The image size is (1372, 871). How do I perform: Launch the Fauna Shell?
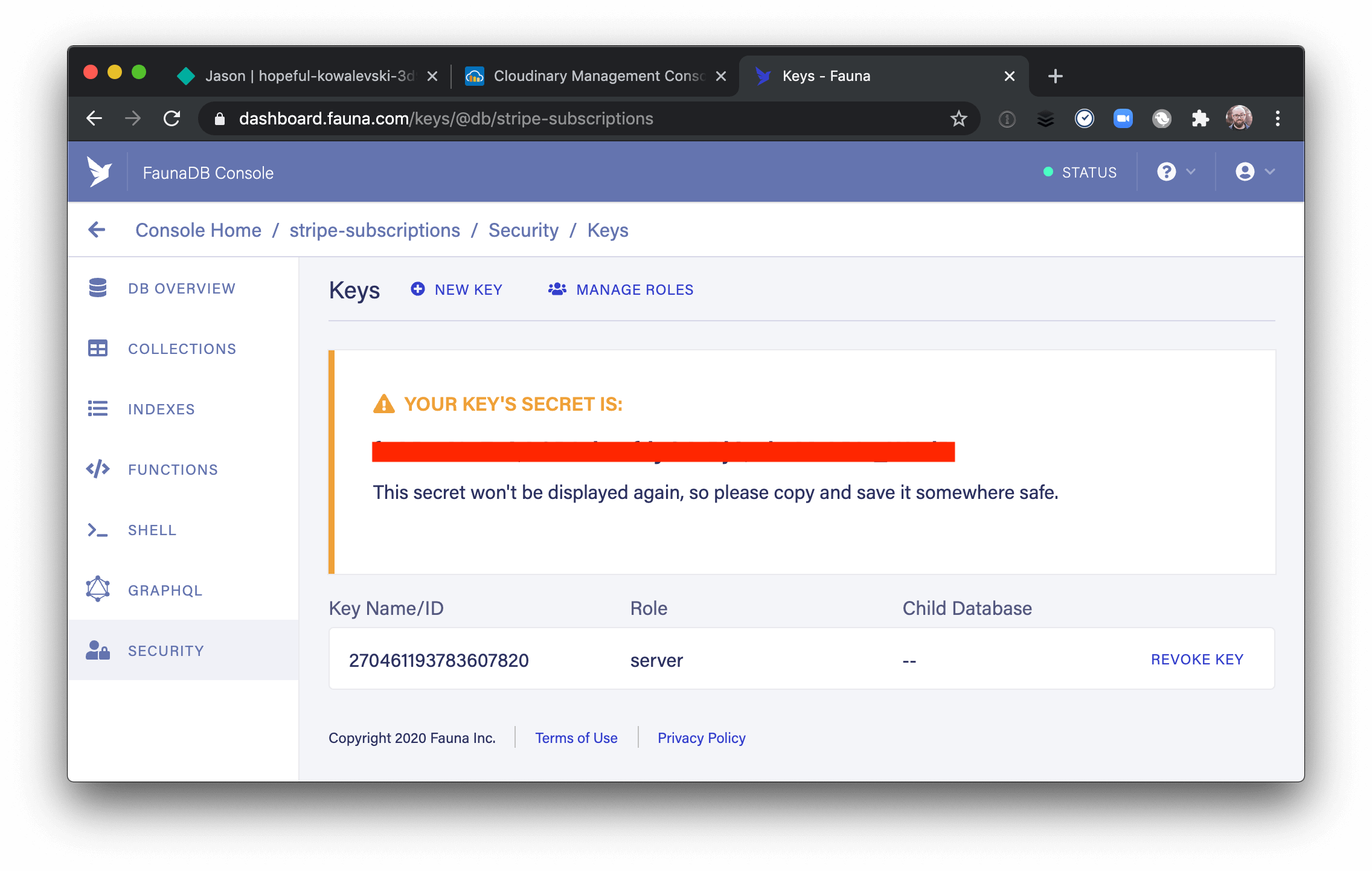152,530
